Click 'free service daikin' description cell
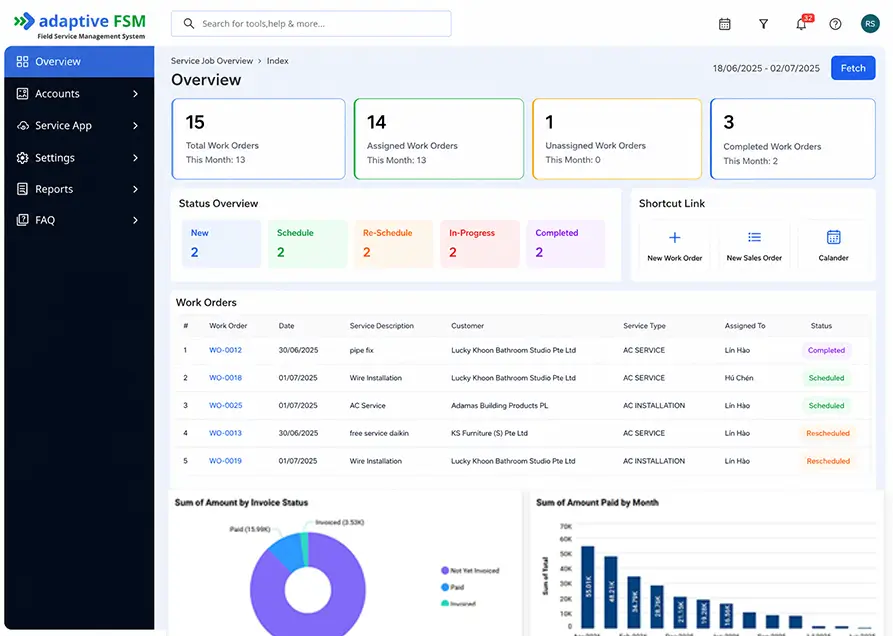 (x=379, y=433)
